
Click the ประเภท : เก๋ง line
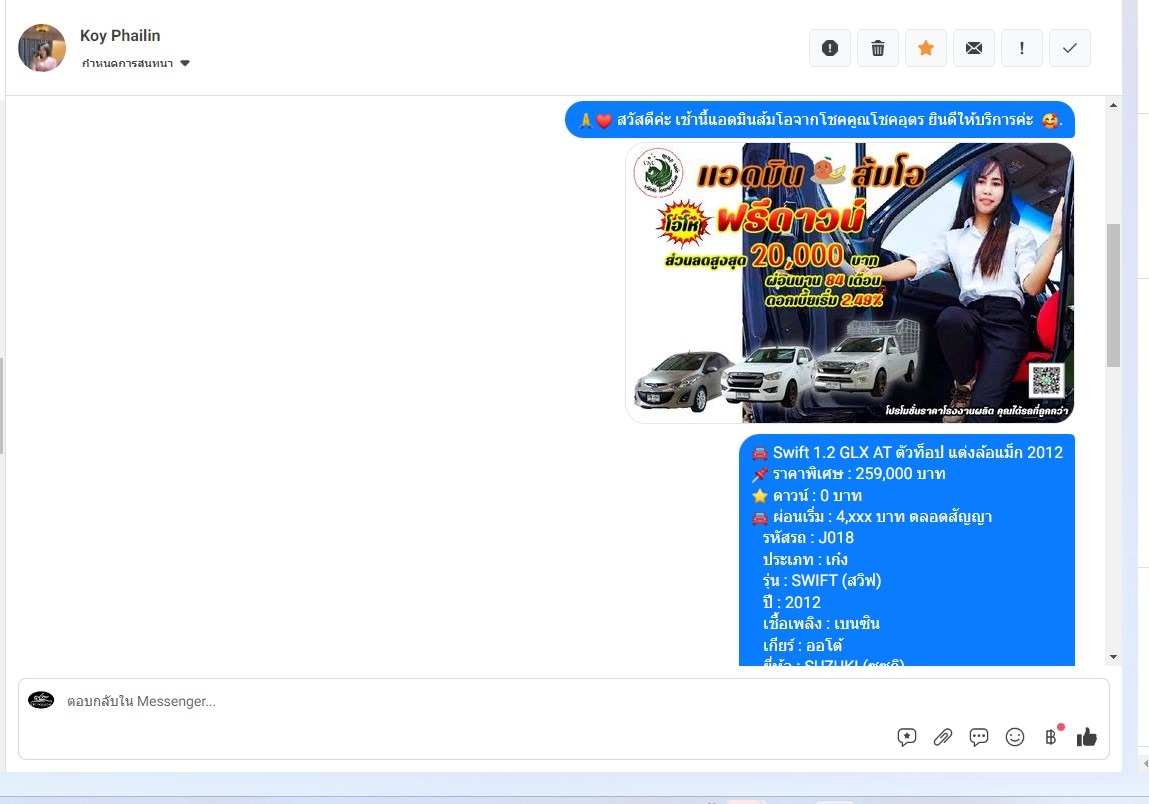tap(805, 559)
